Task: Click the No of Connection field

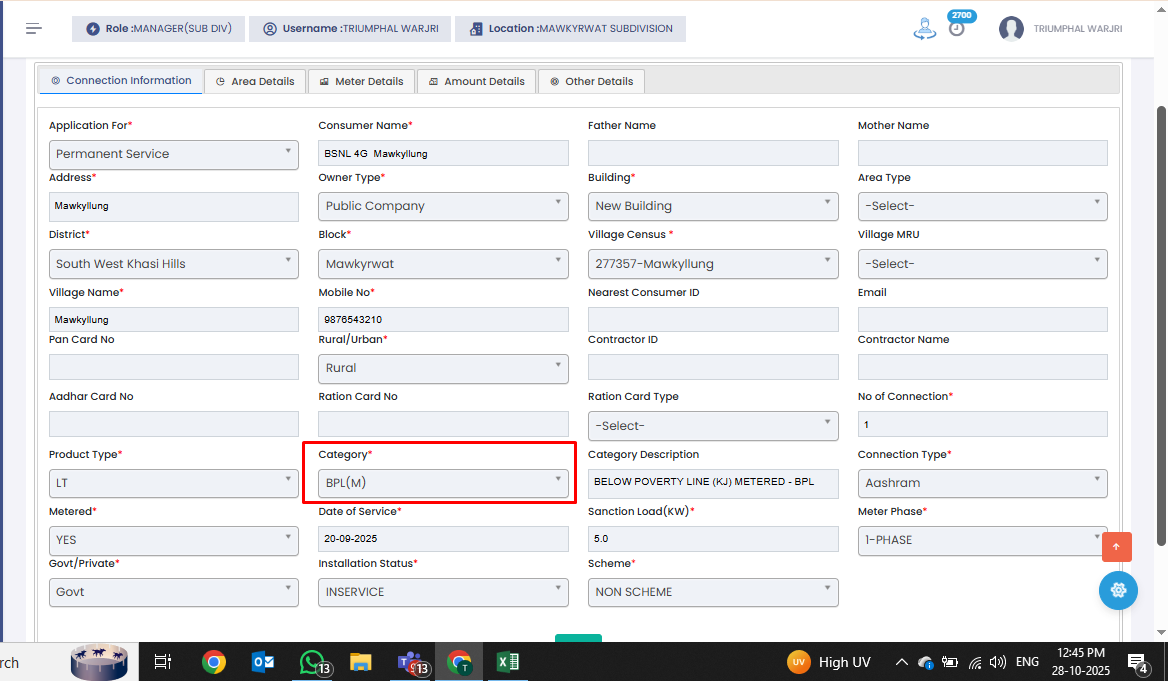Action: pyautogui.click(x=983, y=424)
